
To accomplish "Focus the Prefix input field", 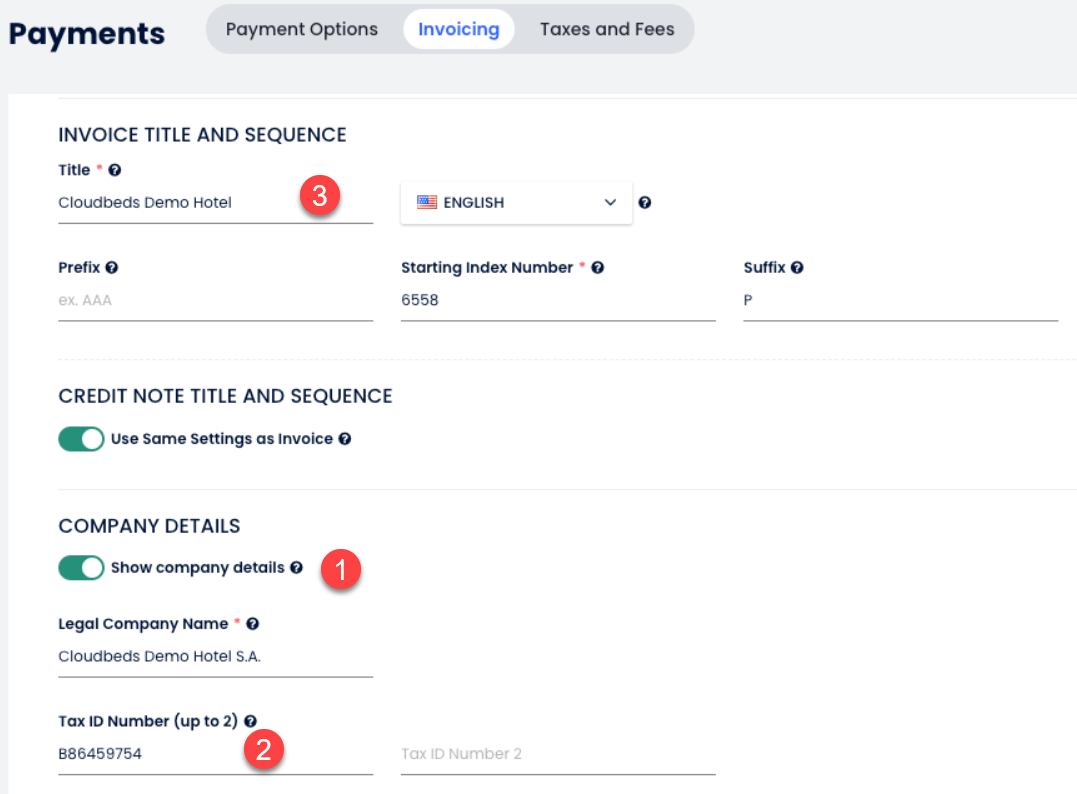I will (x=215, y=300).
